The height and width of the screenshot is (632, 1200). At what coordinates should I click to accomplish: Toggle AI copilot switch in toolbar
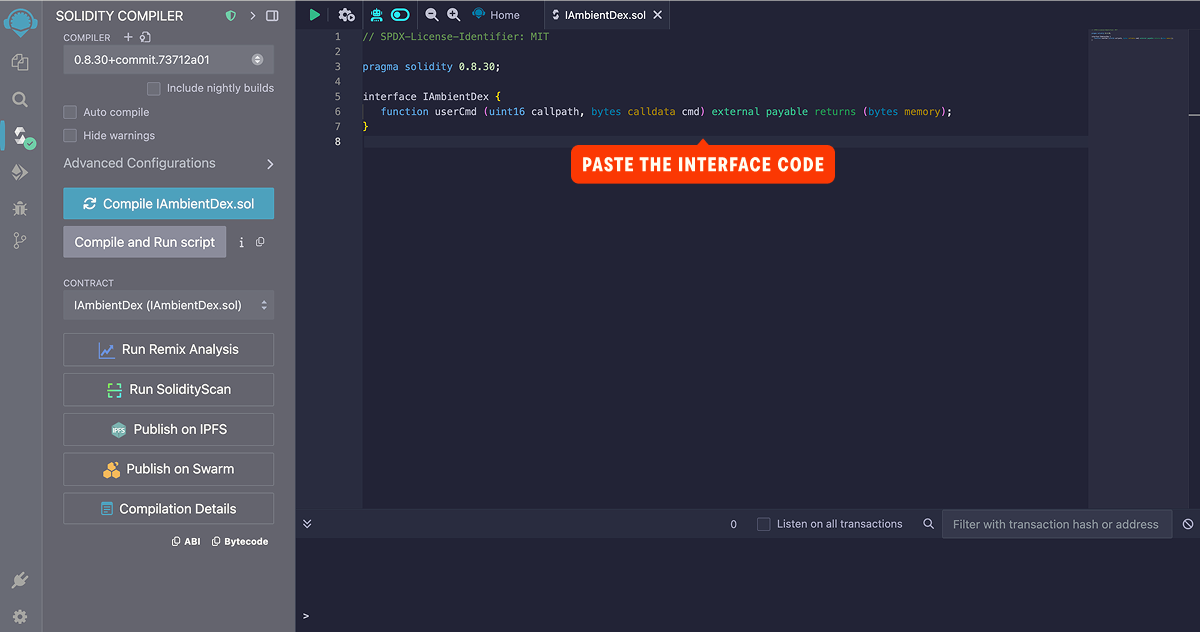[401, 15]
